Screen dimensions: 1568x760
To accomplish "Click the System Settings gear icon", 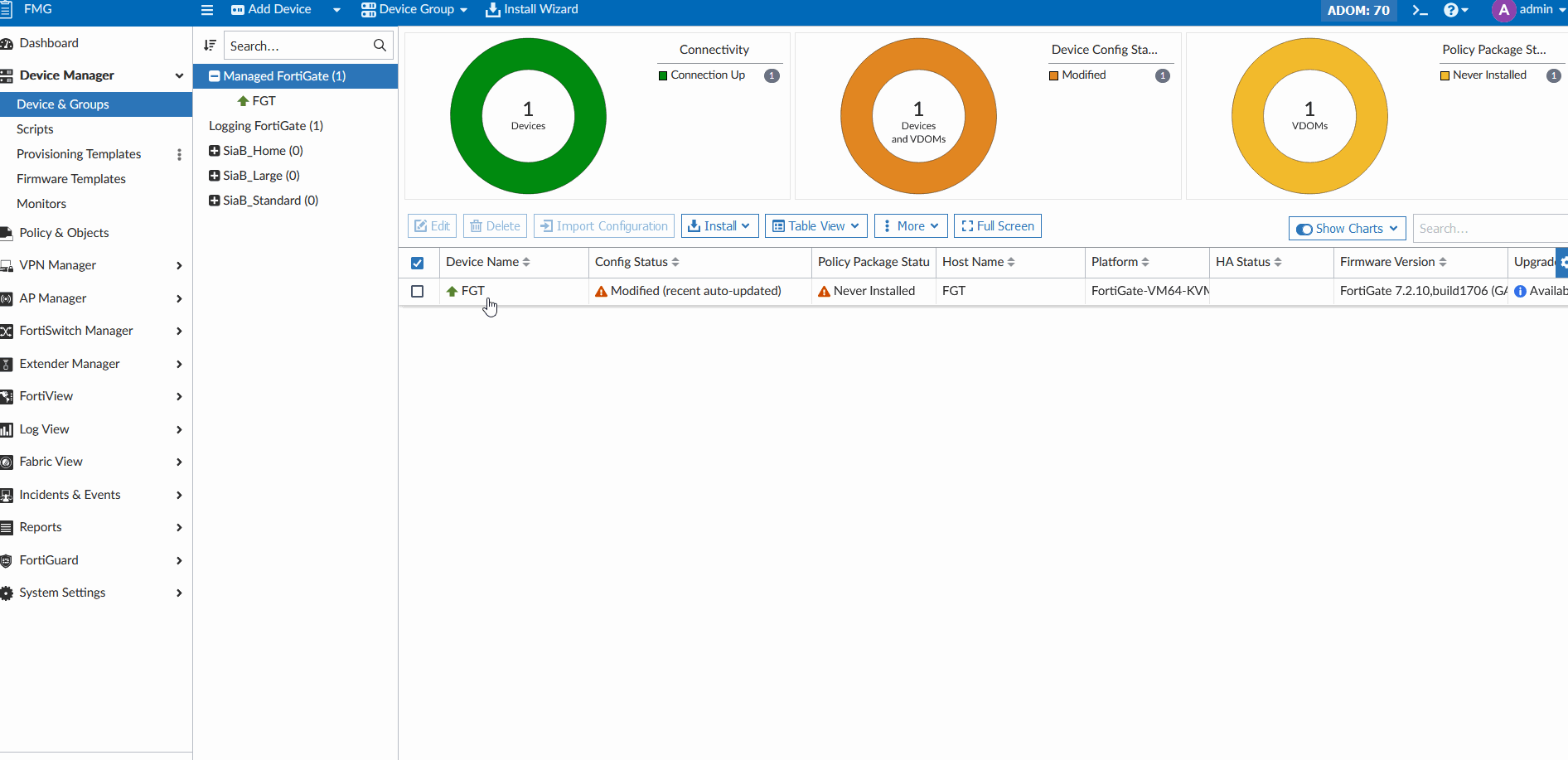I will (x=7, y=593).
